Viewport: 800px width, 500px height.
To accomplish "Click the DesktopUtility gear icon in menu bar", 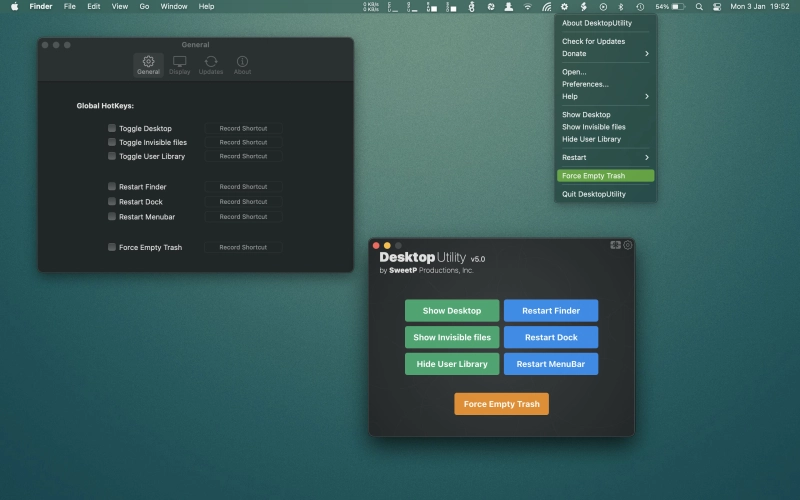I will click(x=564, y=7).
